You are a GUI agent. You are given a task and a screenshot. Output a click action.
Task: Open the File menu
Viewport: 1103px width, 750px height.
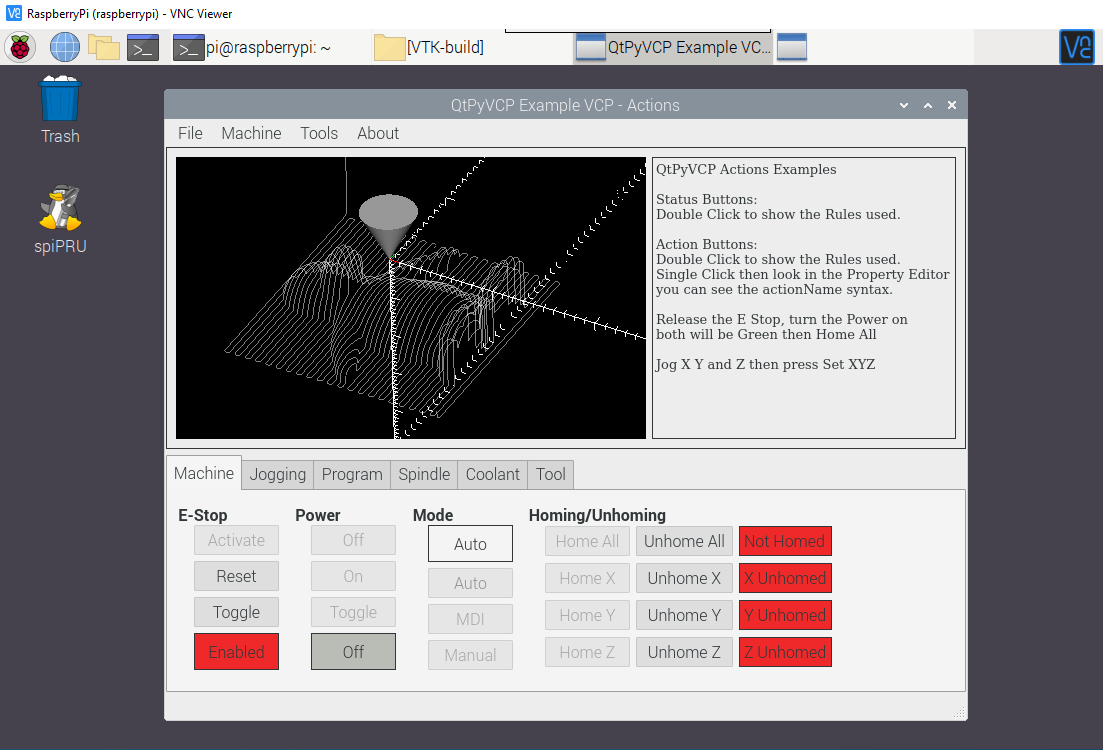coord(190,133)
